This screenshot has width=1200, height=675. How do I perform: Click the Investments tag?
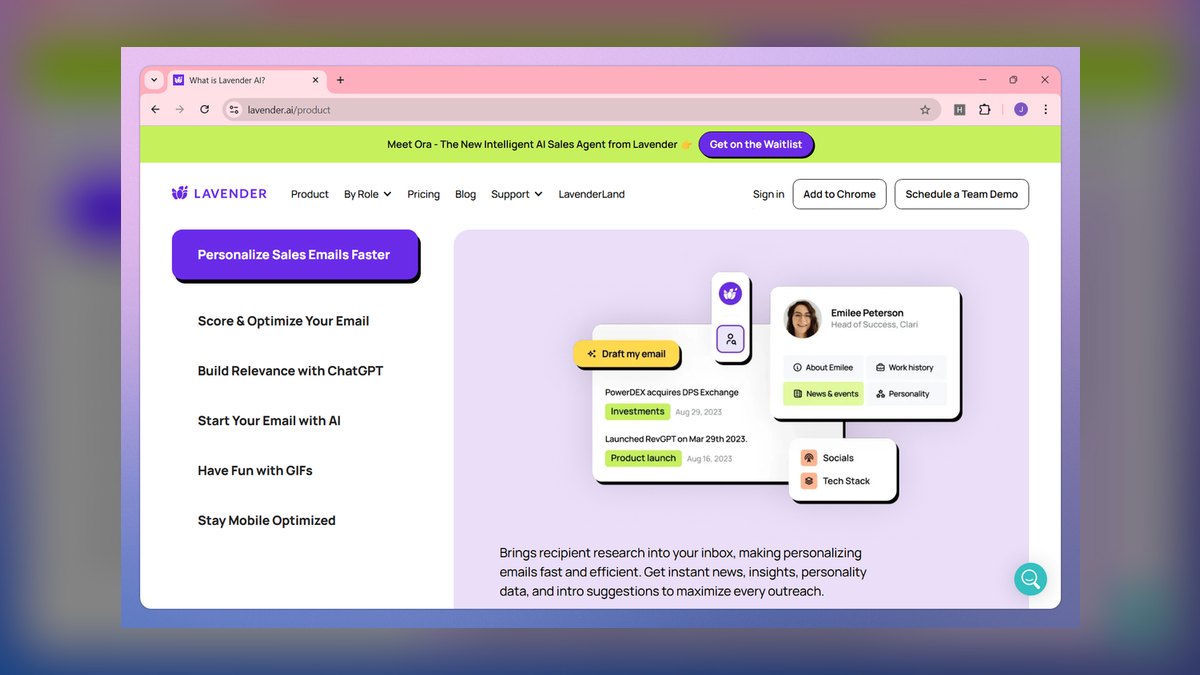(x=637, y=411)
